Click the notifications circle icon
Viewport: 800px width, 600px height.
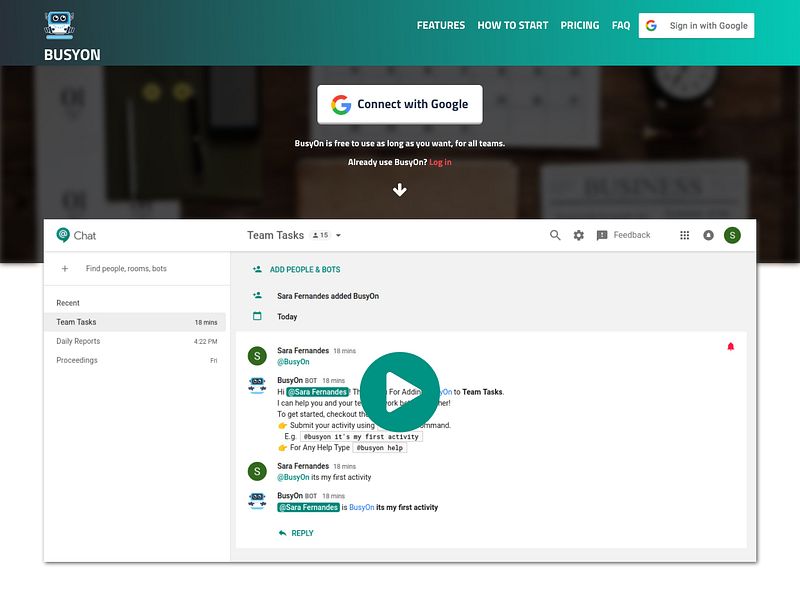coord(708,235)
